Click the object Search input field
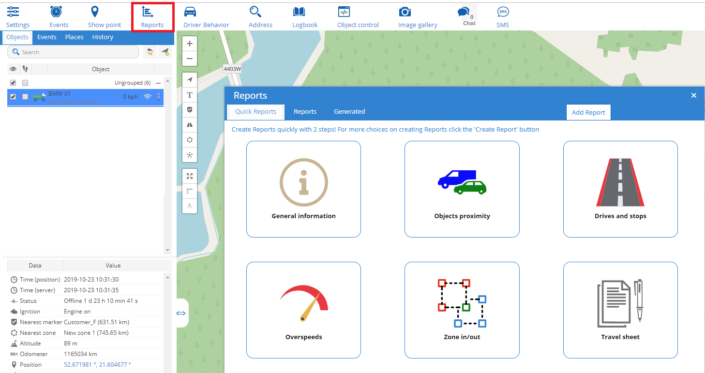This screenshot has width=705, height=373. click(73, 52)
